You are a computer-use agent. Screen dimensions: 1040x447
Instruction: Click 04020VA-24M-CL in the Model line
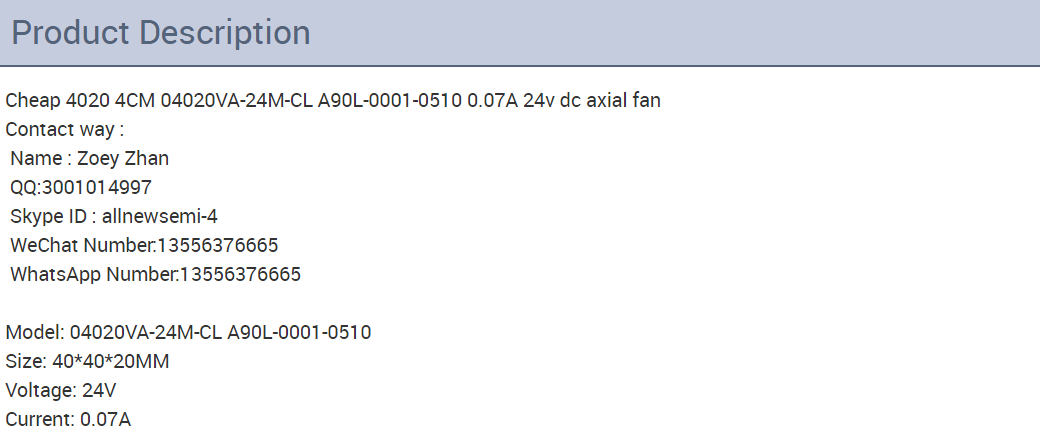click(146, 332)
